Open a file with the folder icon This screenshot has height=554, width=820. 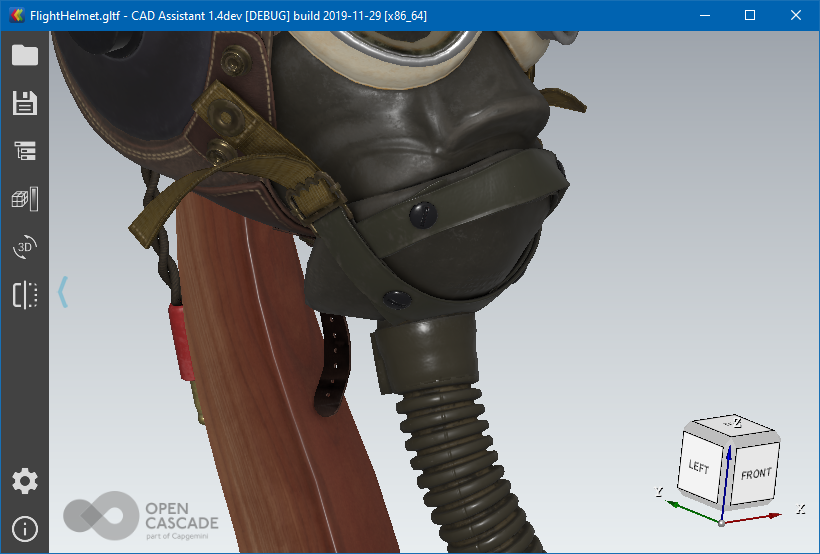click(25, 55)
